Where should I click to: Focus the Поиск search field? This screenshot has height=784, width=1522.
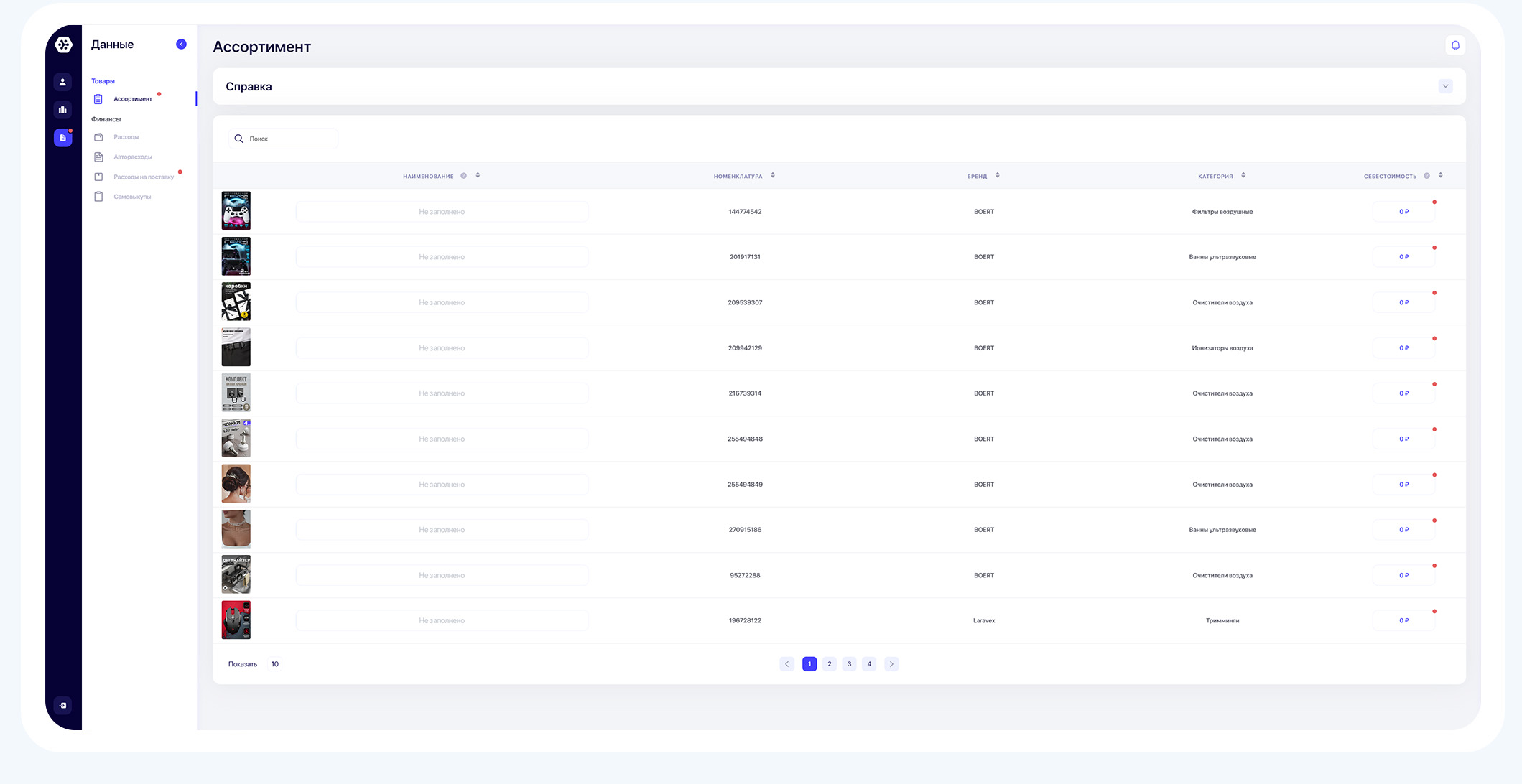[283, 139]
